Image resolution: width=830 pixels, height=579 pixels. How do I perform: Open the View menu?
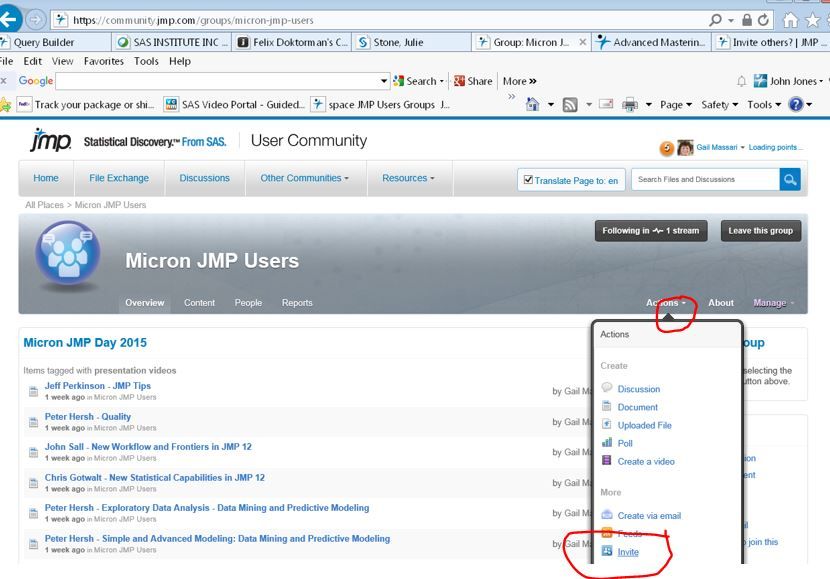(x=62, y=61)
